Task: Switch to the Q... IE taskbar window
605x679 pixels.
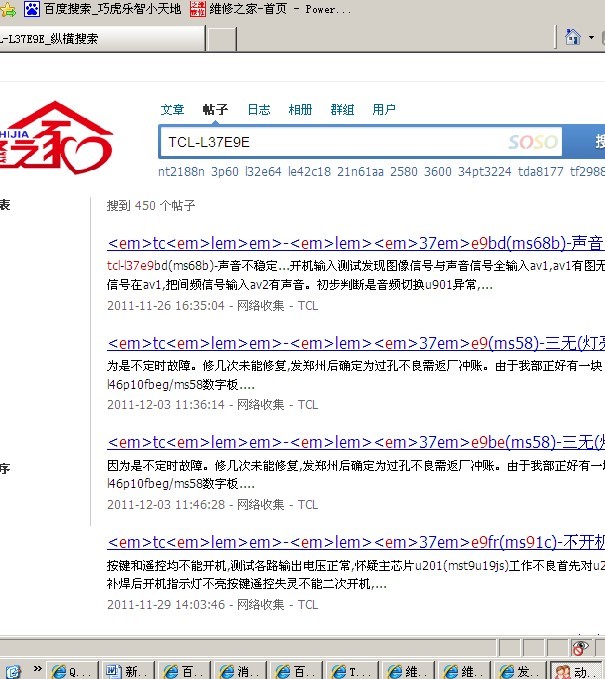Action: (72, 671)
